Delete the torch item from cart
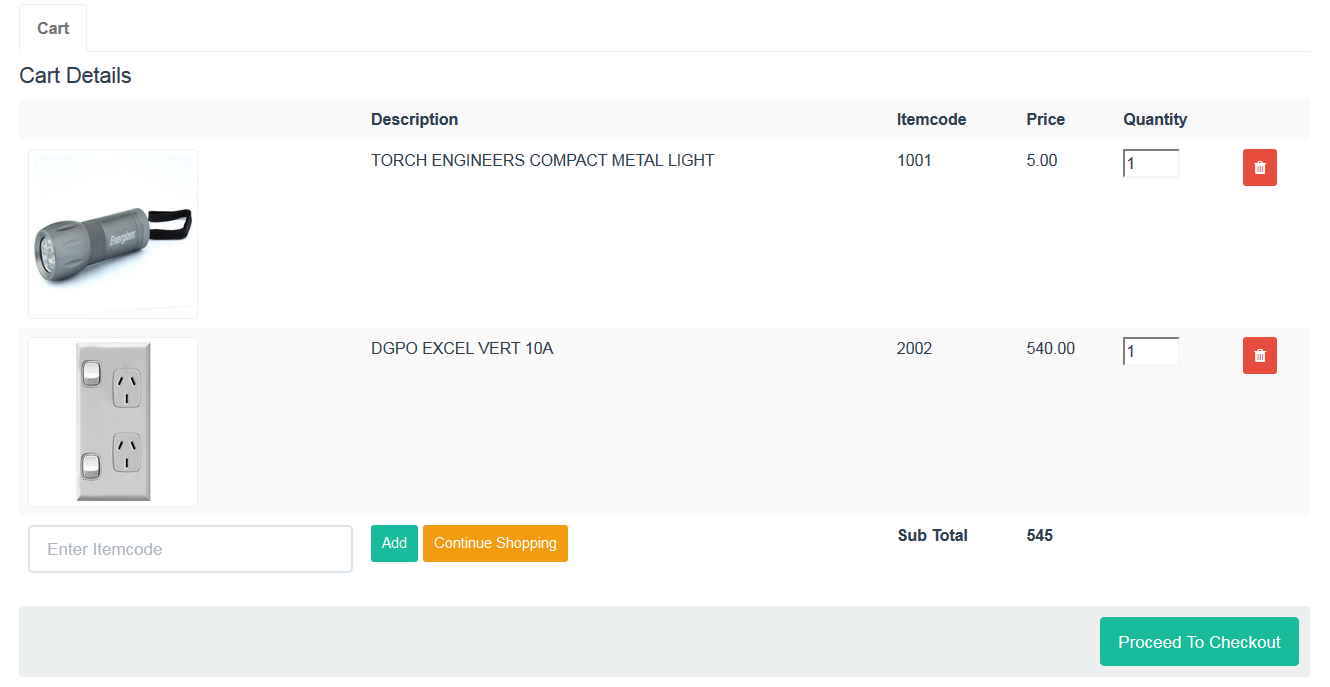The width and height of the screenshot is (1330, 687). 1259,168
